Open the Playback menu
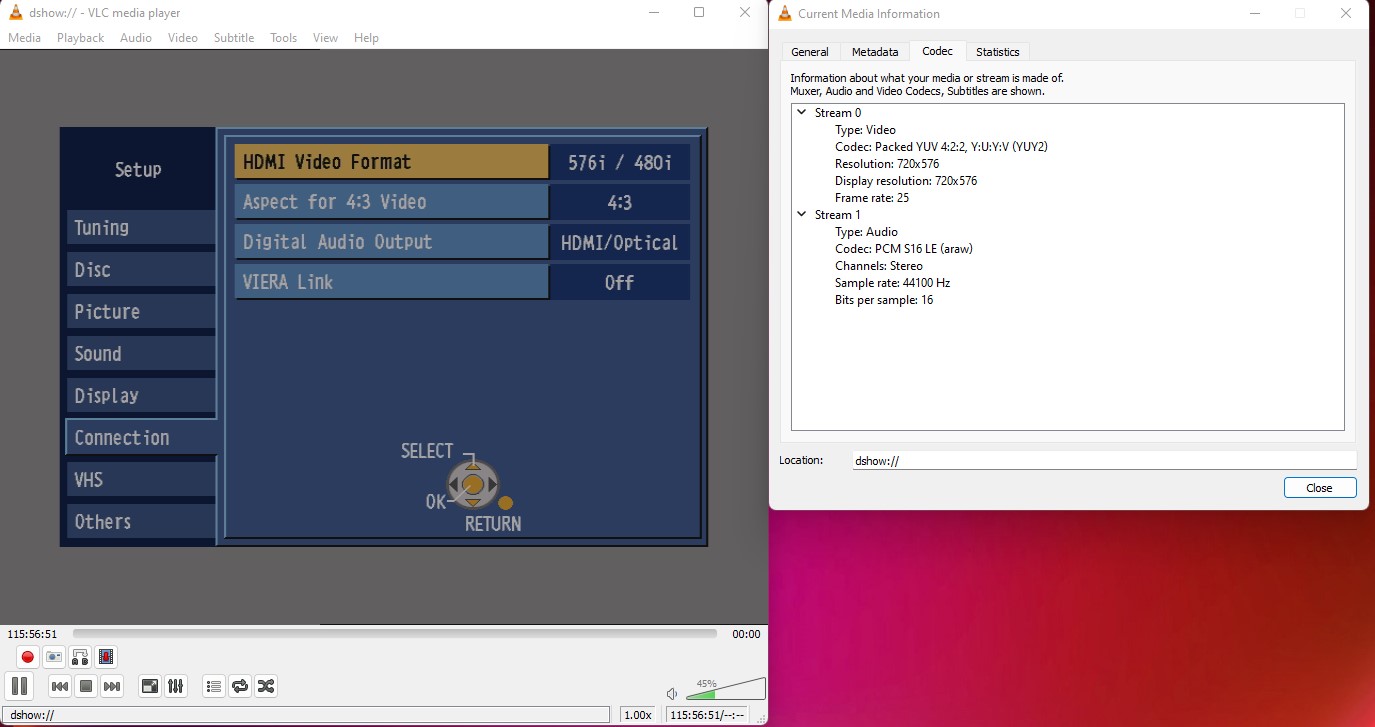 click(x=80, y=38)
